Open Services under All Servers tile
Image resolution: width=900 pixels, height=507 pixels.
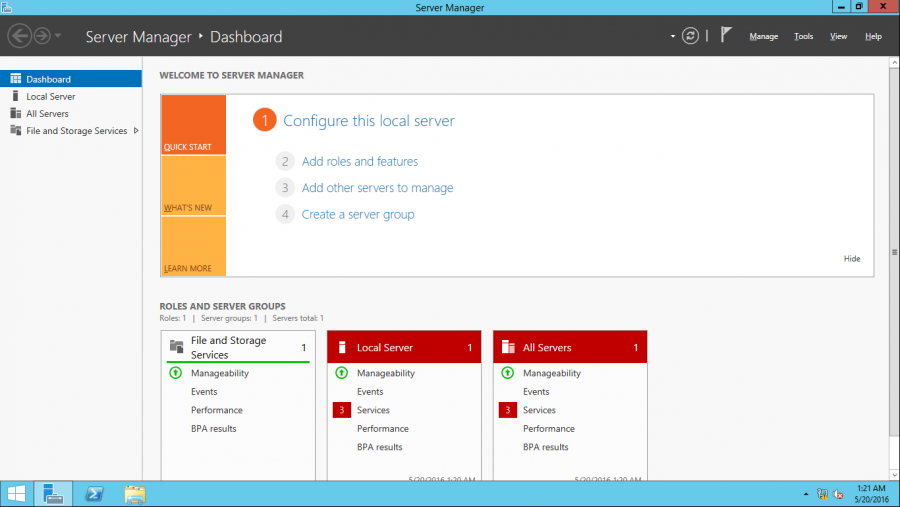(539, 410)
